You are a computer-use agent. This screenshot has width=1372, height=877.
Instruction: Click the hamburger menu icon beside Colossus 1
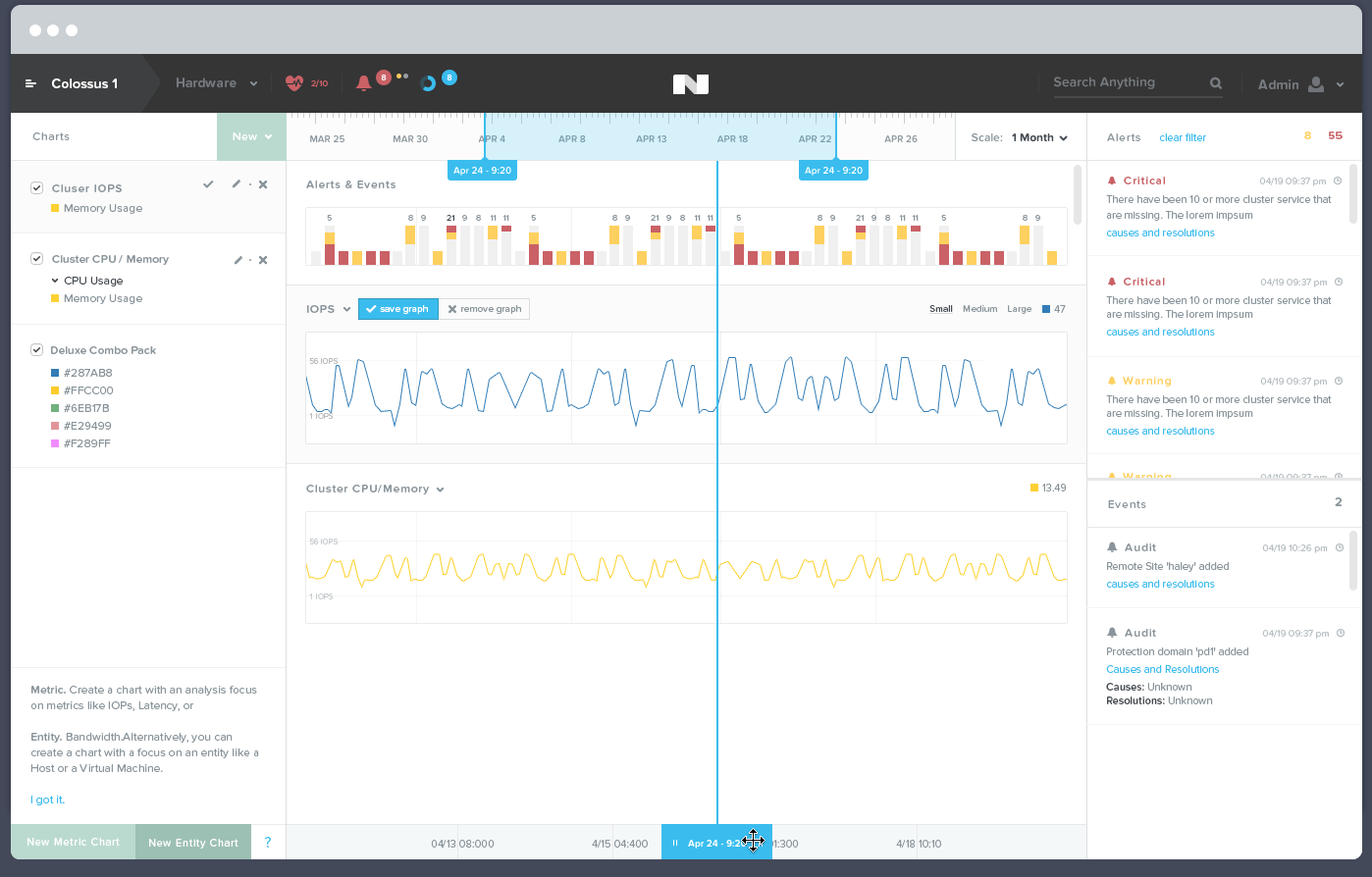(30, 84)
